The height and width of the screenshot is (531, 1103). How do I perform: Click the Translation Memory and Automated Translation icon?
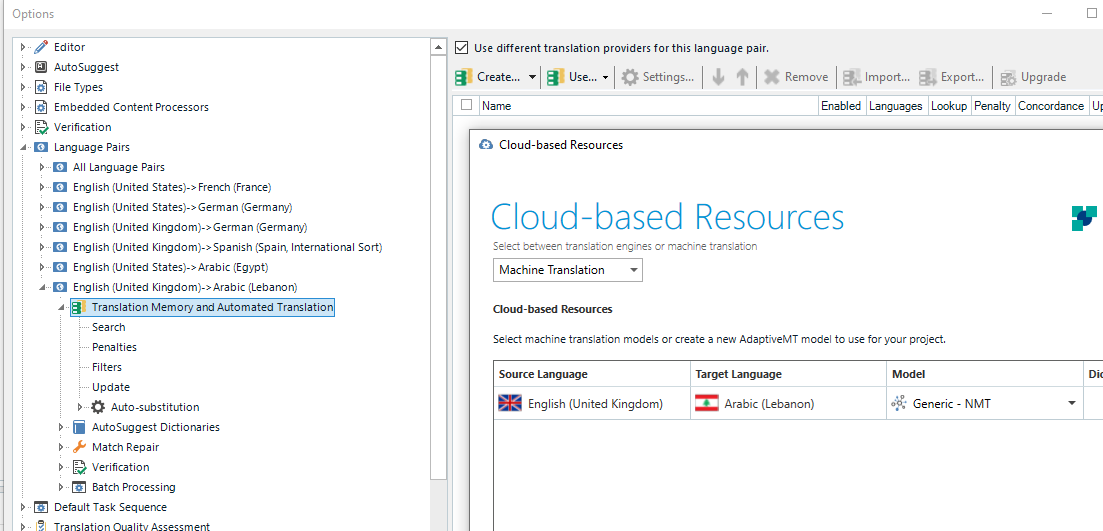79,307
